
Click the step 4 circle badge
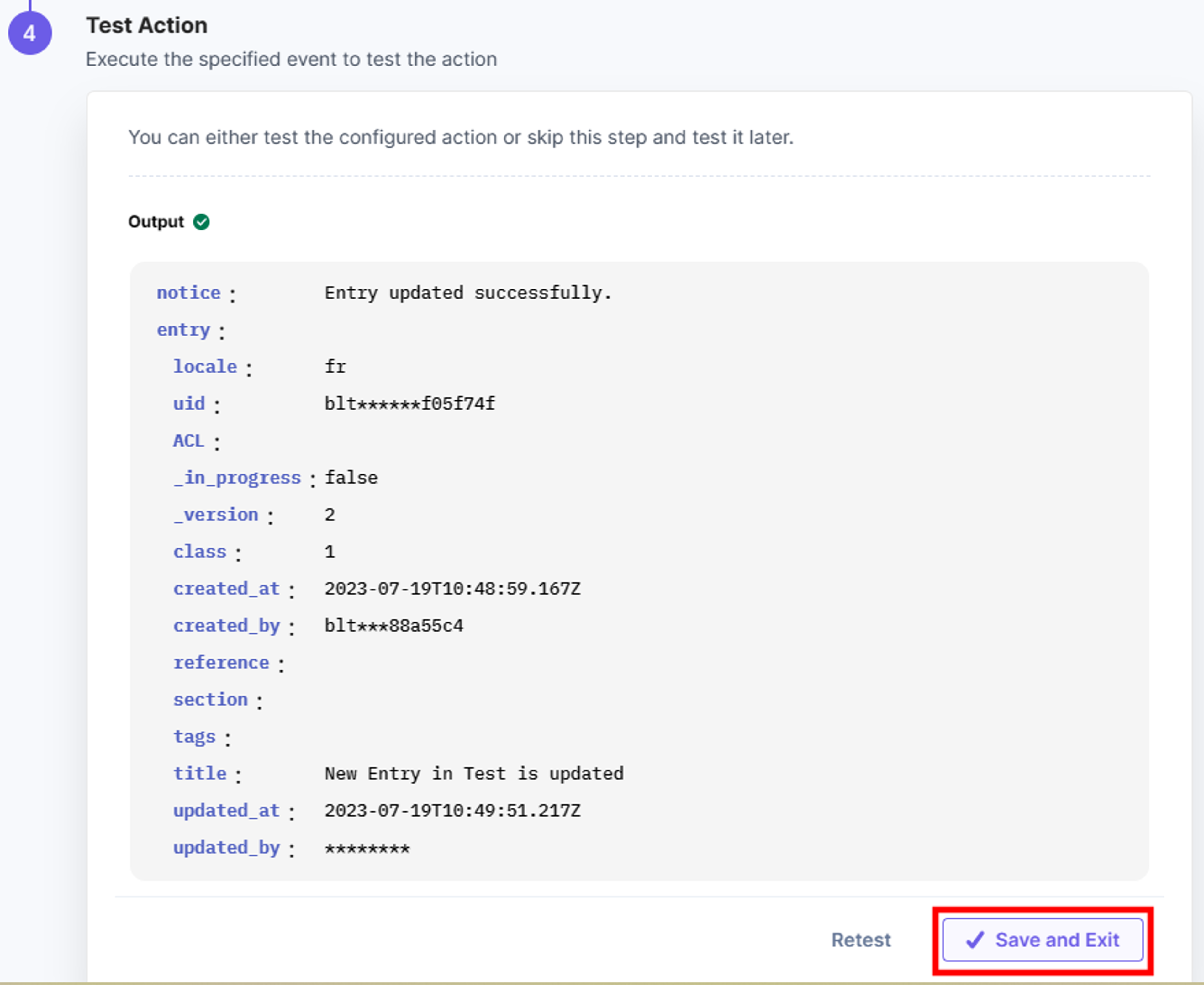(x=29, y=33)
